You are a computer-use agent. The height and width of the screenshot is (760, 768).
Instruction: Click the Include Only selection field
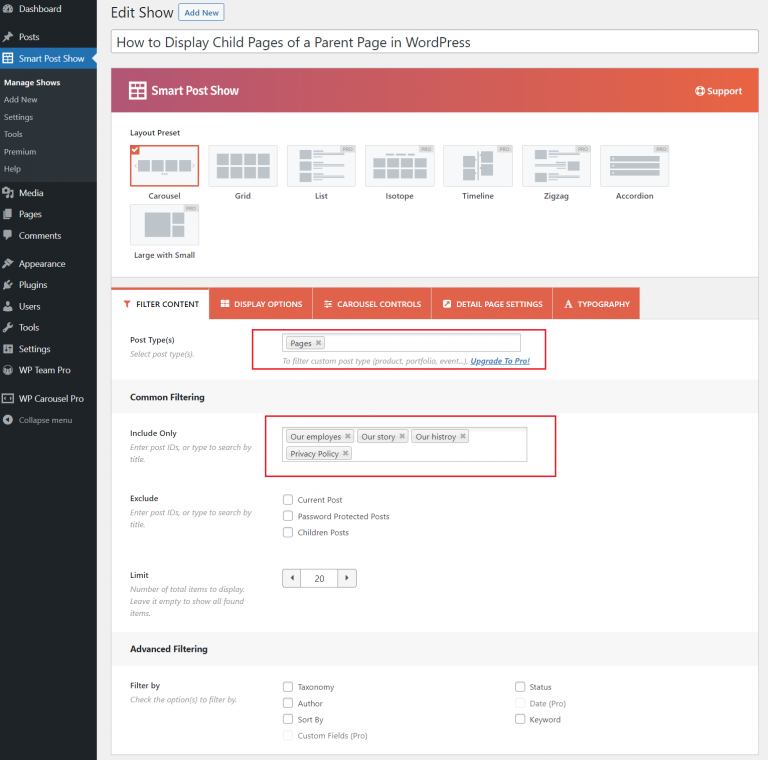pyautogui.click(x=405, y=445)
